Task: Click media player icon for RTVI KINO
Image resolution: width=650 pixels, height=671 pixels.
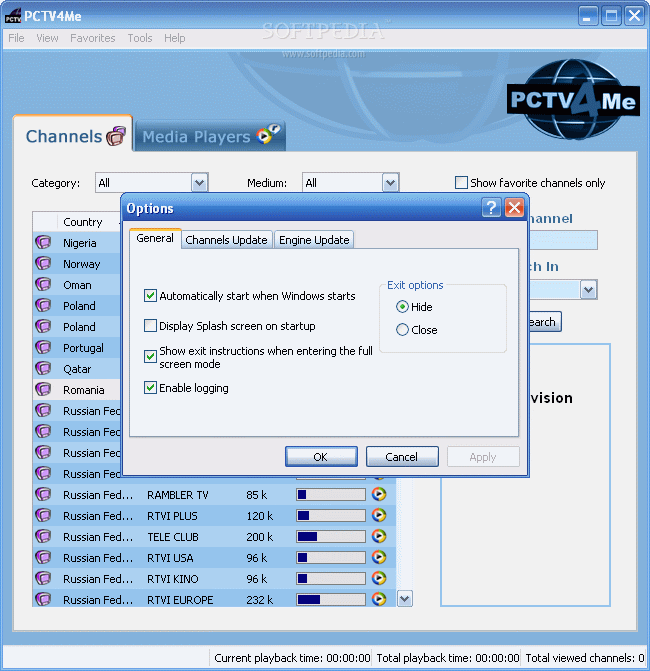Action: point(379,578)
